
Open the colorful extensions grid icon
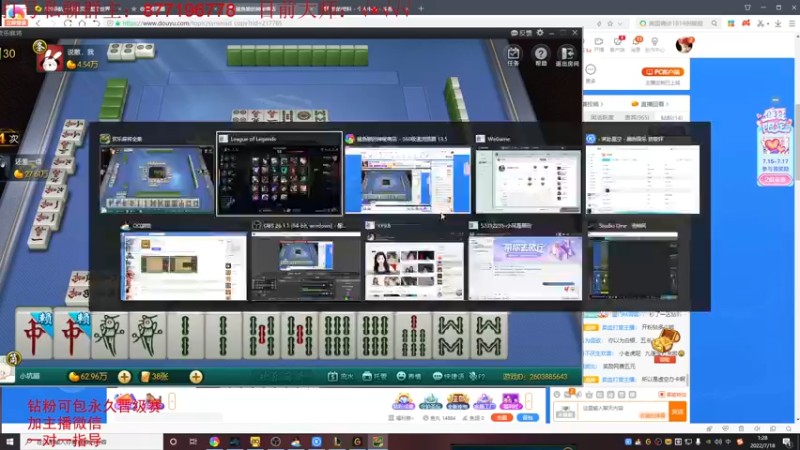click(731, 23)
